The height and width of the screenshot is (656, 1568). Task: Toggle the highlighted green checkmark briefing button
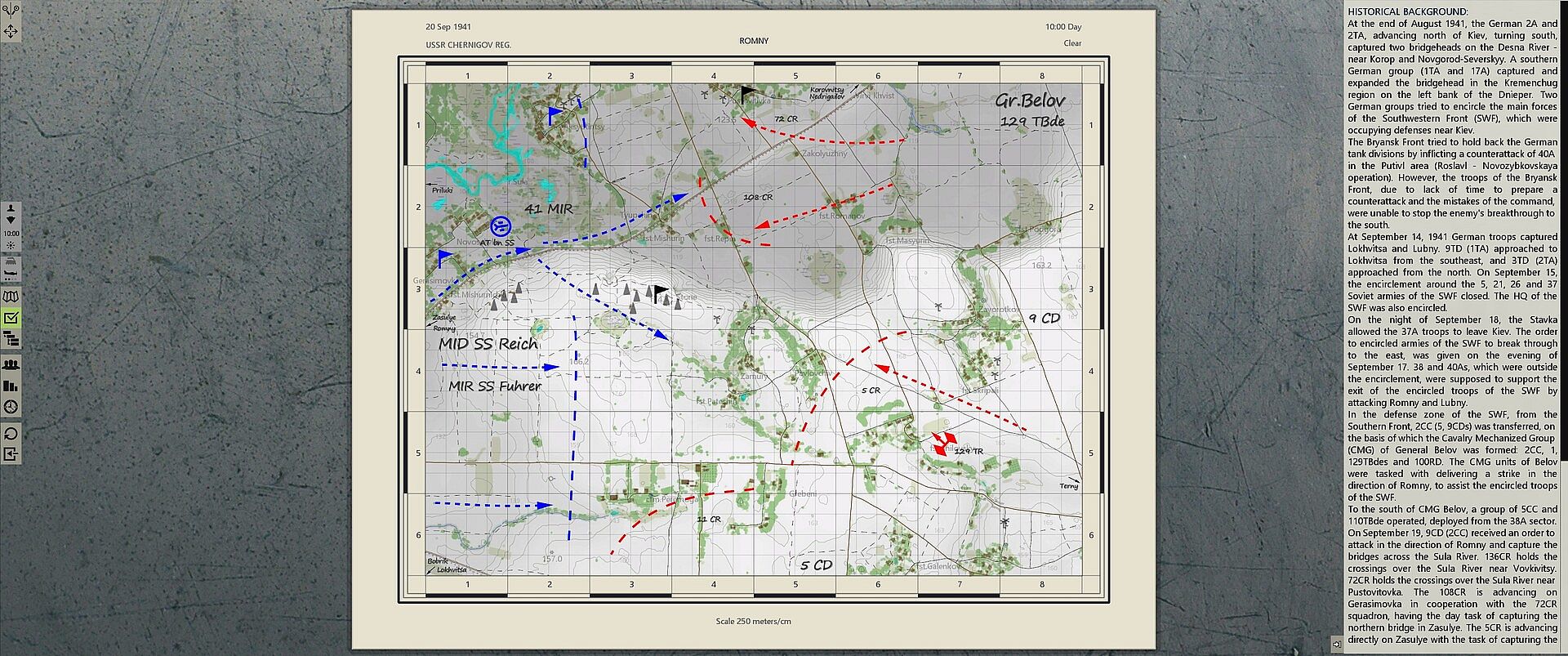(11, 318)
